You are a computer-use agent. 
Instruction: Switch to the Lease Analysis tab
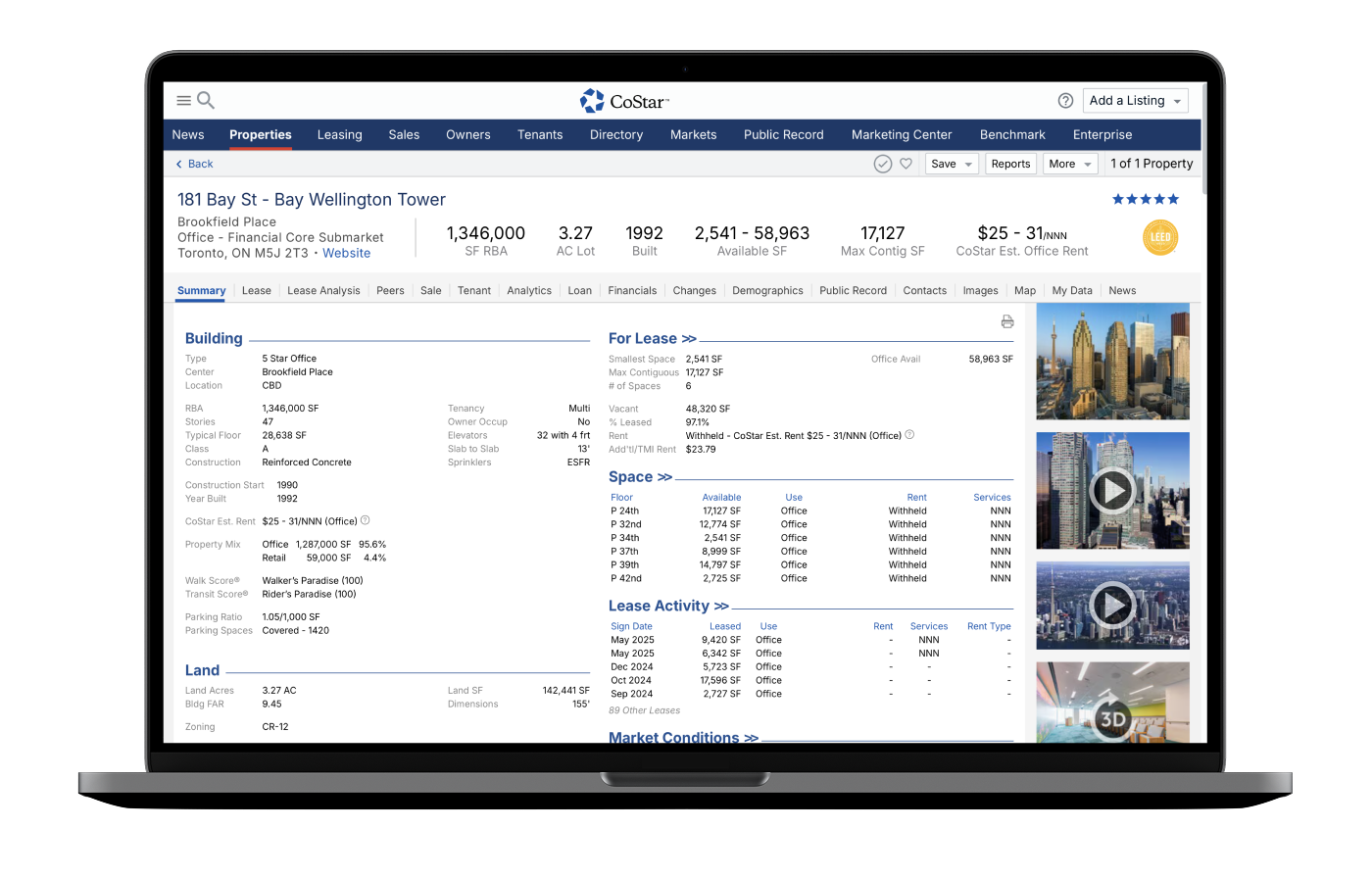click(x=323, y=290)
